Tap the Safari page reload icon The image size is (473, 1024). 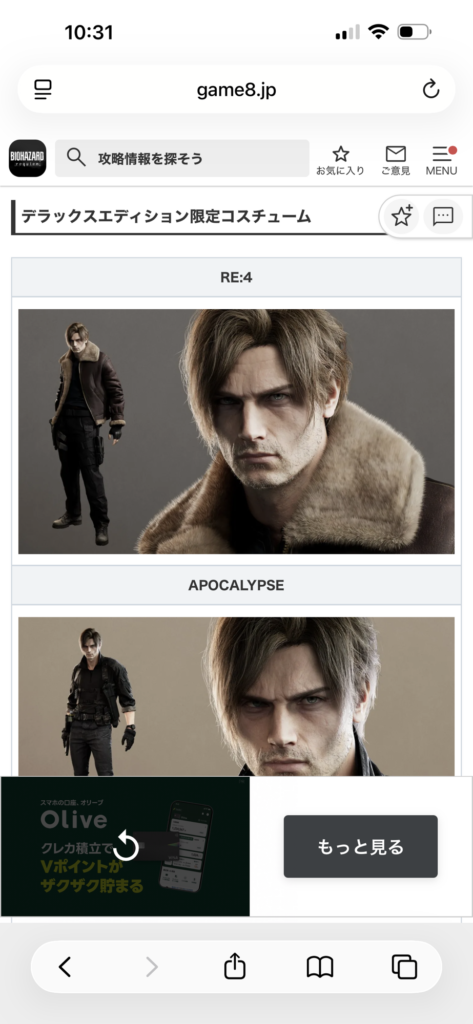tap(431, 89)
